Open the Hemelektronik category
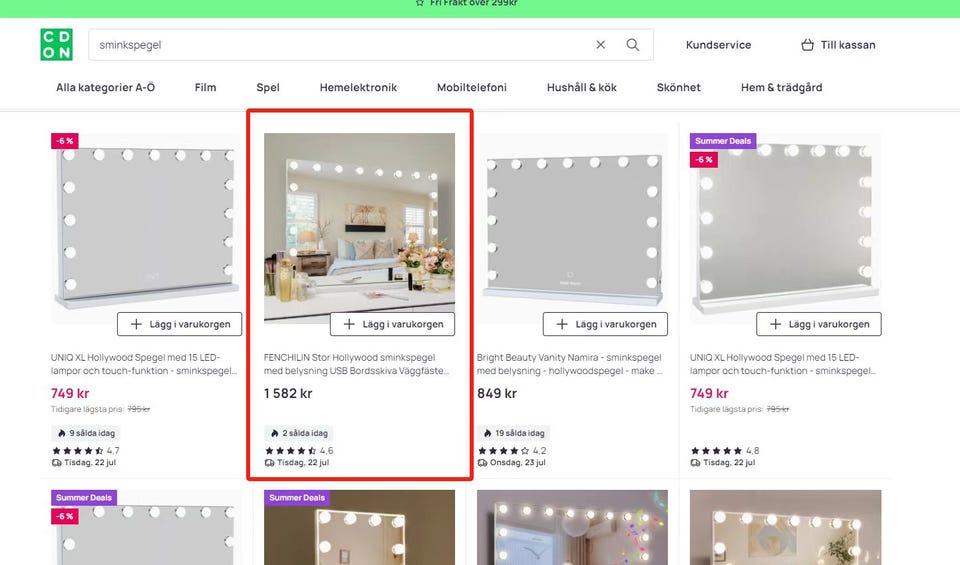960x565 pixels. coord(358,88)
